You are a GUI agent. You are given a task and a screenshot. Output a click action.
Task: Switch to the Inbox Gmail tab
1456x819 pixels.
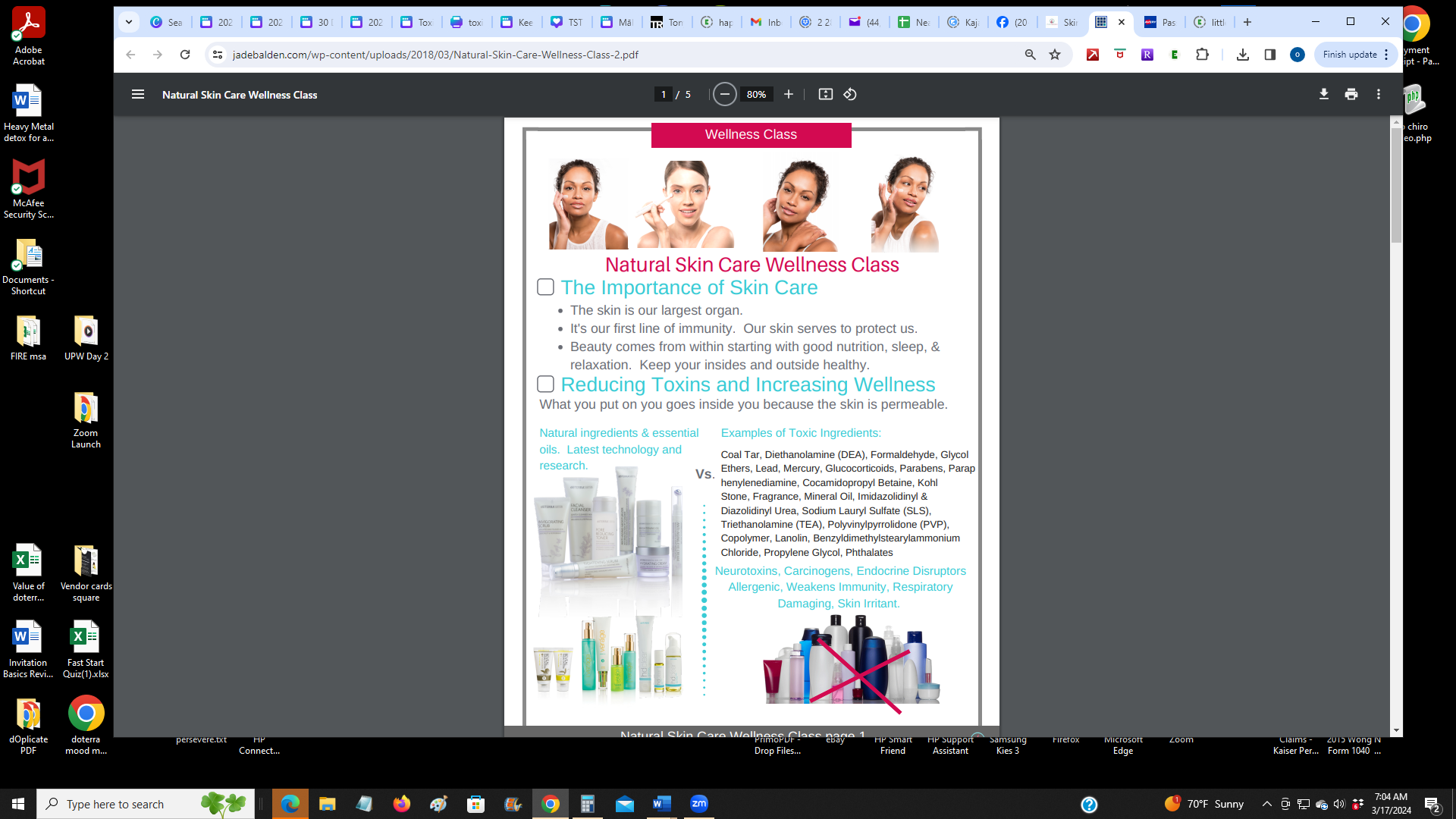point(765,22)
